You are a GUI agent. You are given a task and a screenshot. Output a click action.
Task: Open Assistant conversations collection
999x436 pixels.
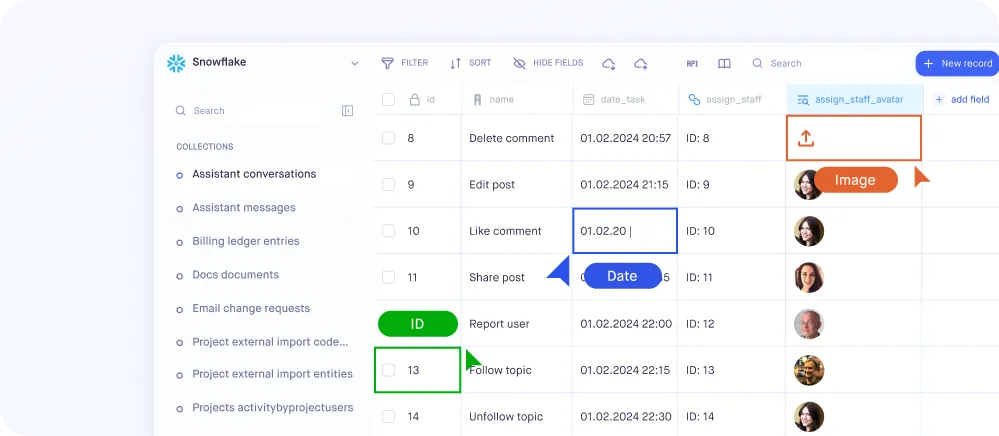click(x=254, y=174)
